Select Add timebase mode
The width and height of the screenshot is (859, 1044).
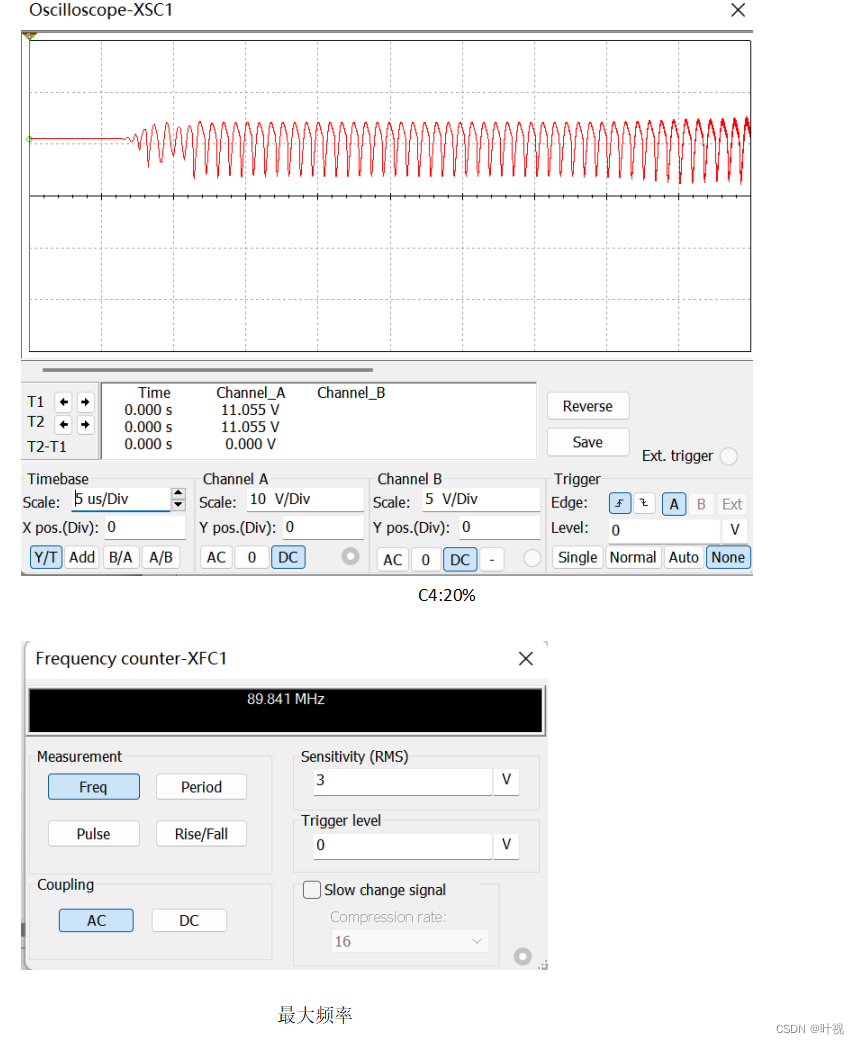[x=82, y=557]
